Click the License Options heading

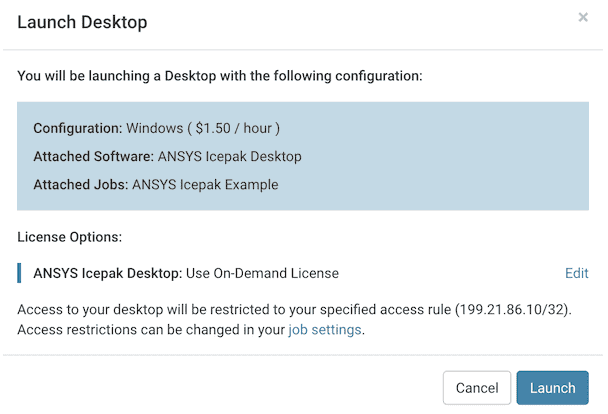coord(70,237)
